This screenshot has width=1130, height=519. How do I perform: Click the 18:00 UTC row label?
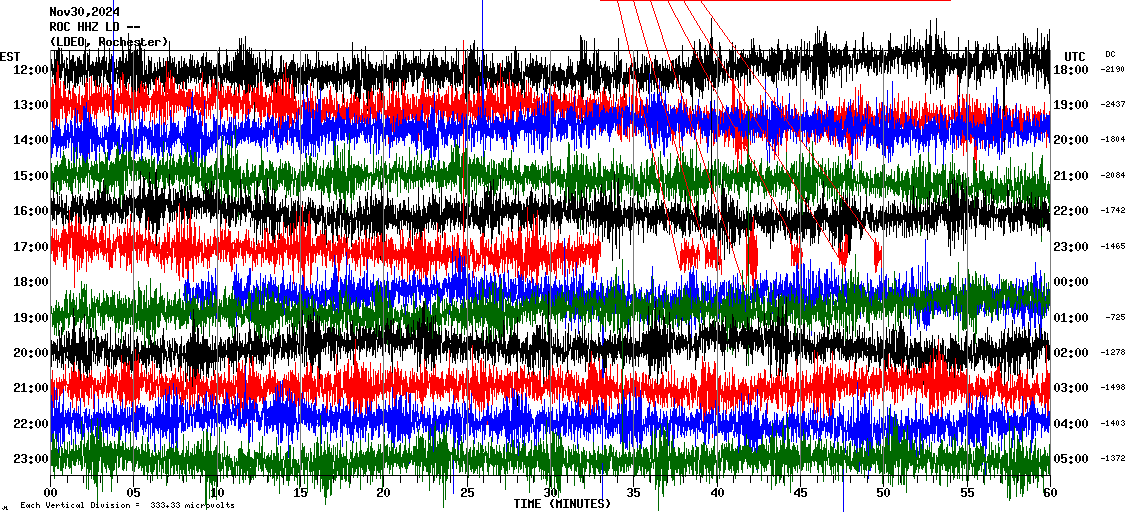[1071, 70]
